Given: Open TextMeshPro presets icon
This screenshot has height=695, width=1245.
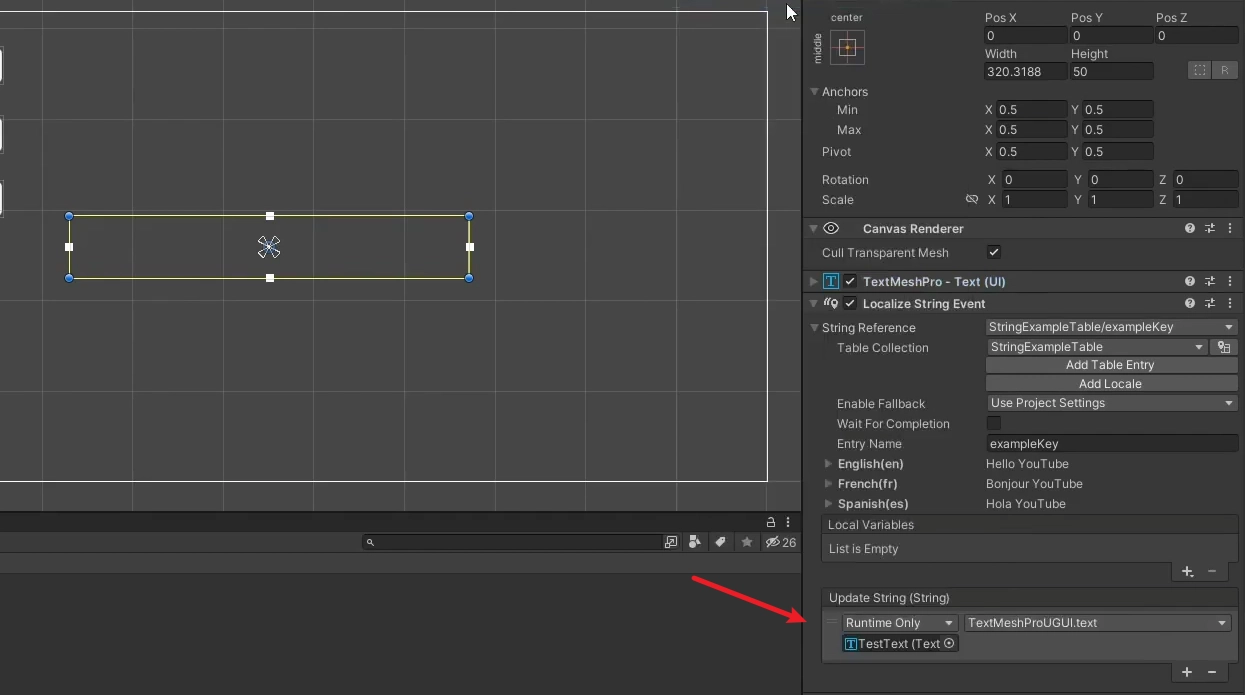Looking at the screenshot, I should click(x=1210, y=282).
